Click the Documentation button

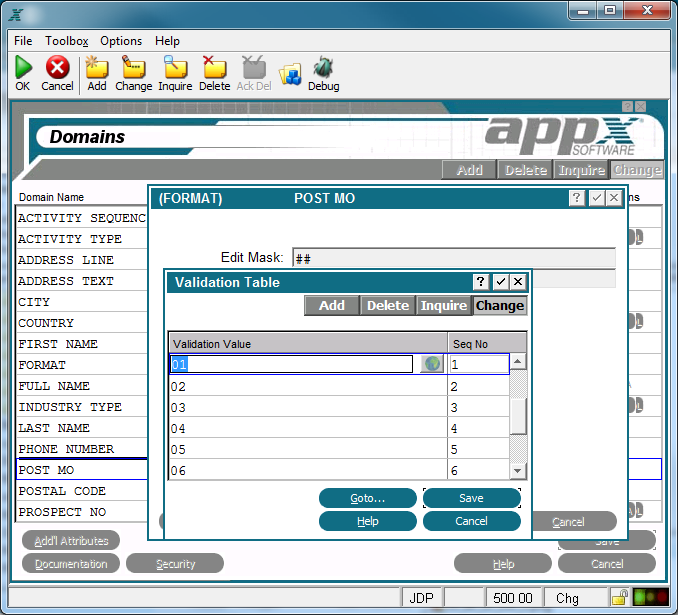coord(71,564)
